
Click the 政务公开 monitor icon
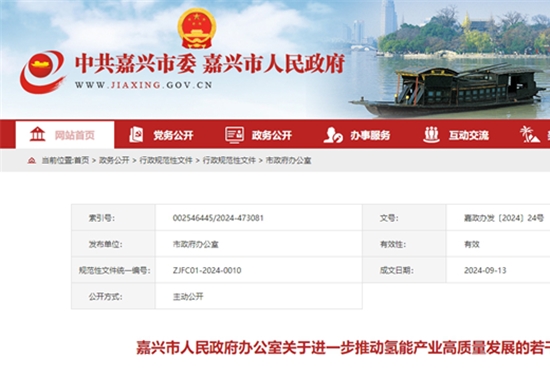coord(234,135)
